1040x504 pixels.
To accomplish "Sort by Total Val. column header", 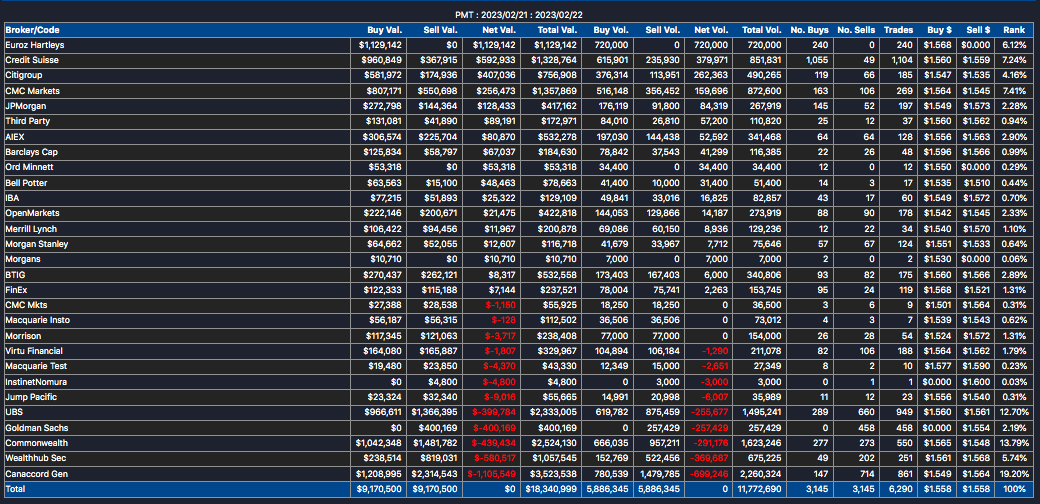I will click(x=558, y=30).
